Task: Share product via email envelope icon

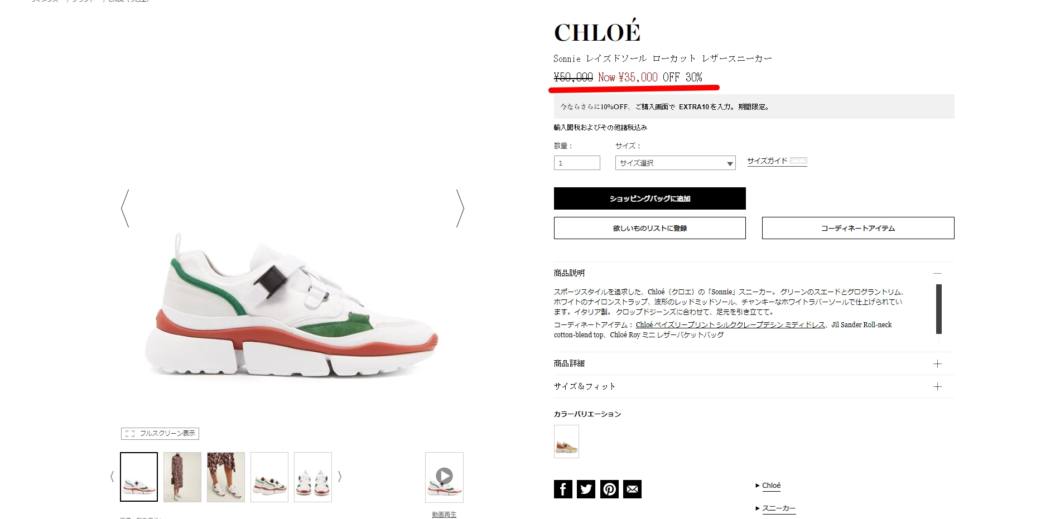Action: (x=632, y=489)
